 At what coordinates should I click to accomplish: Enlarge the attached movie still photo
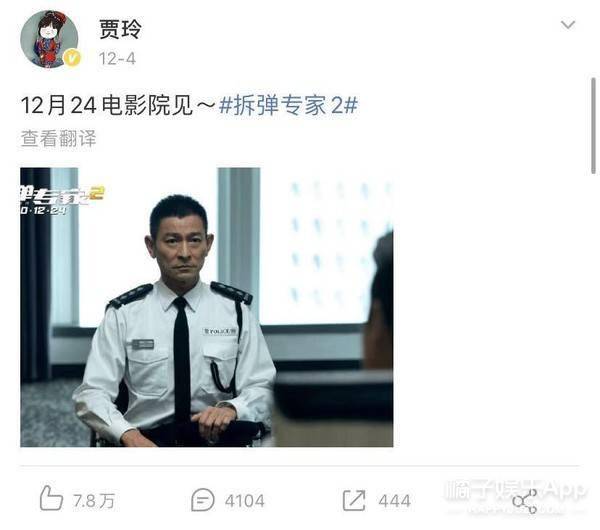click(207, 307)
